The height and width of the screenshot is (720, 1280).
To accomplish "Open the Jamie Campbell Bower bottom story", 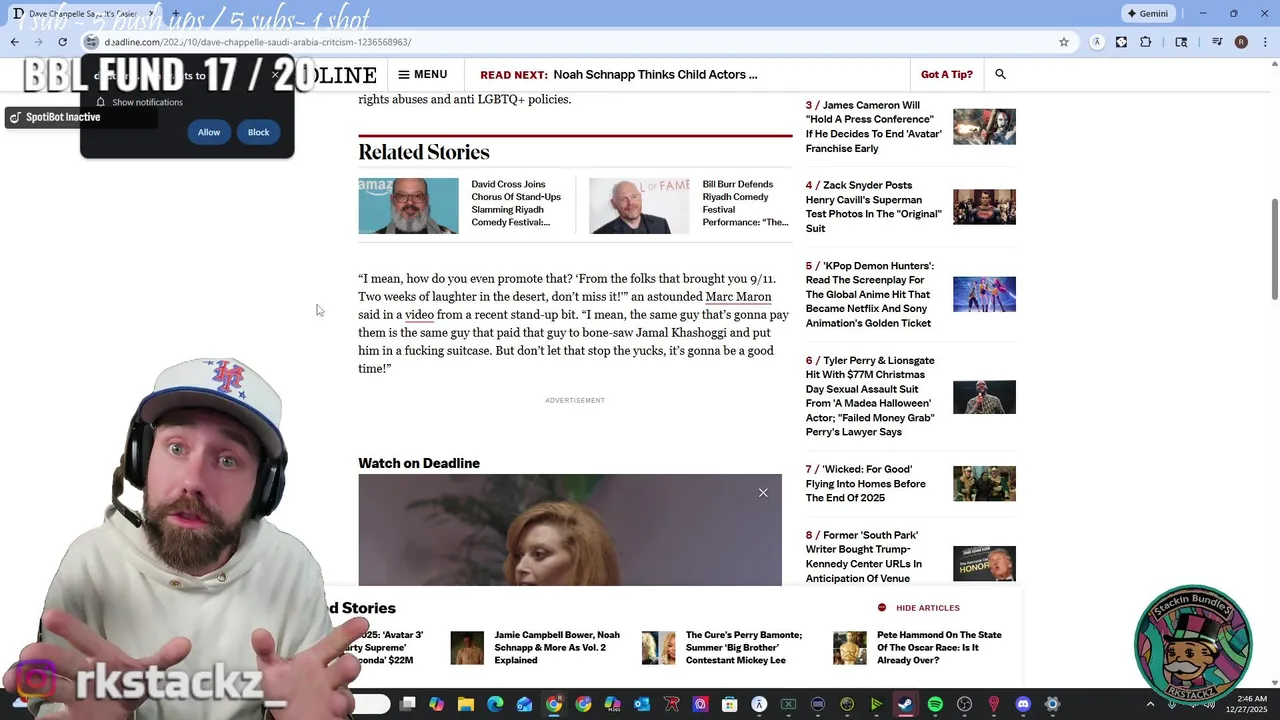I will (x=557, y=647).
